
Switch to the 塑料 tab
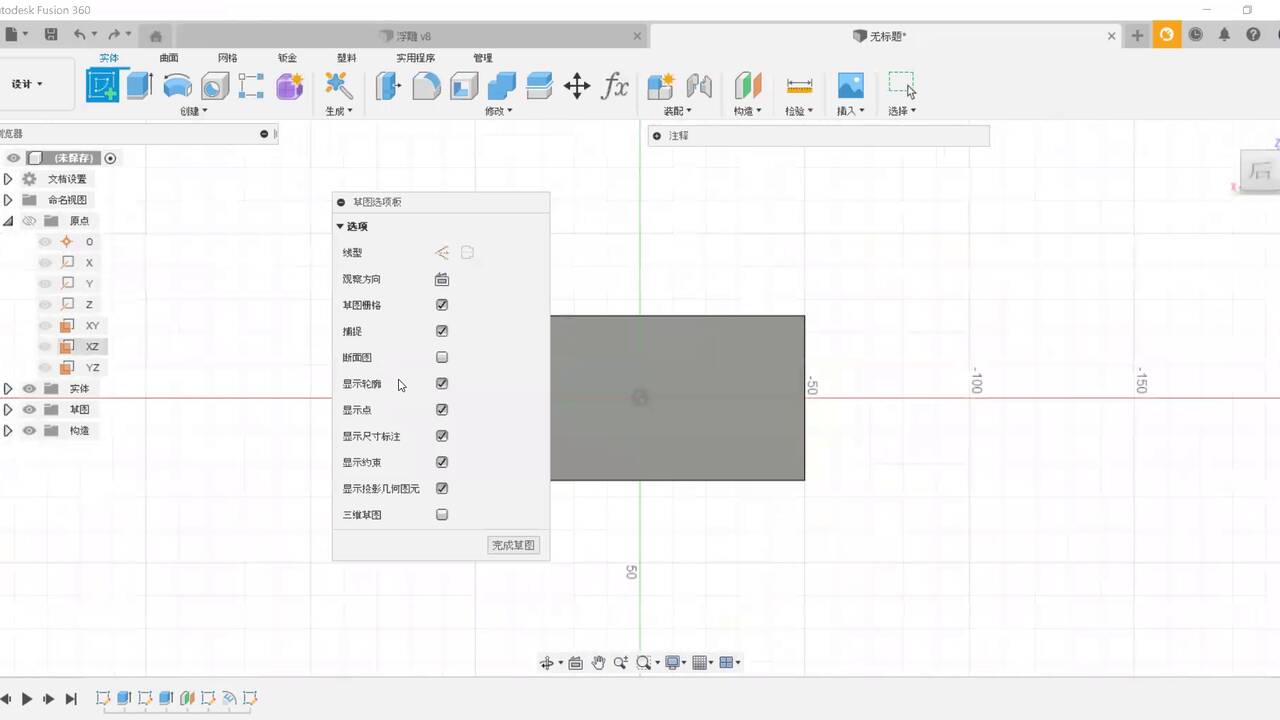(x=346, y=58)
